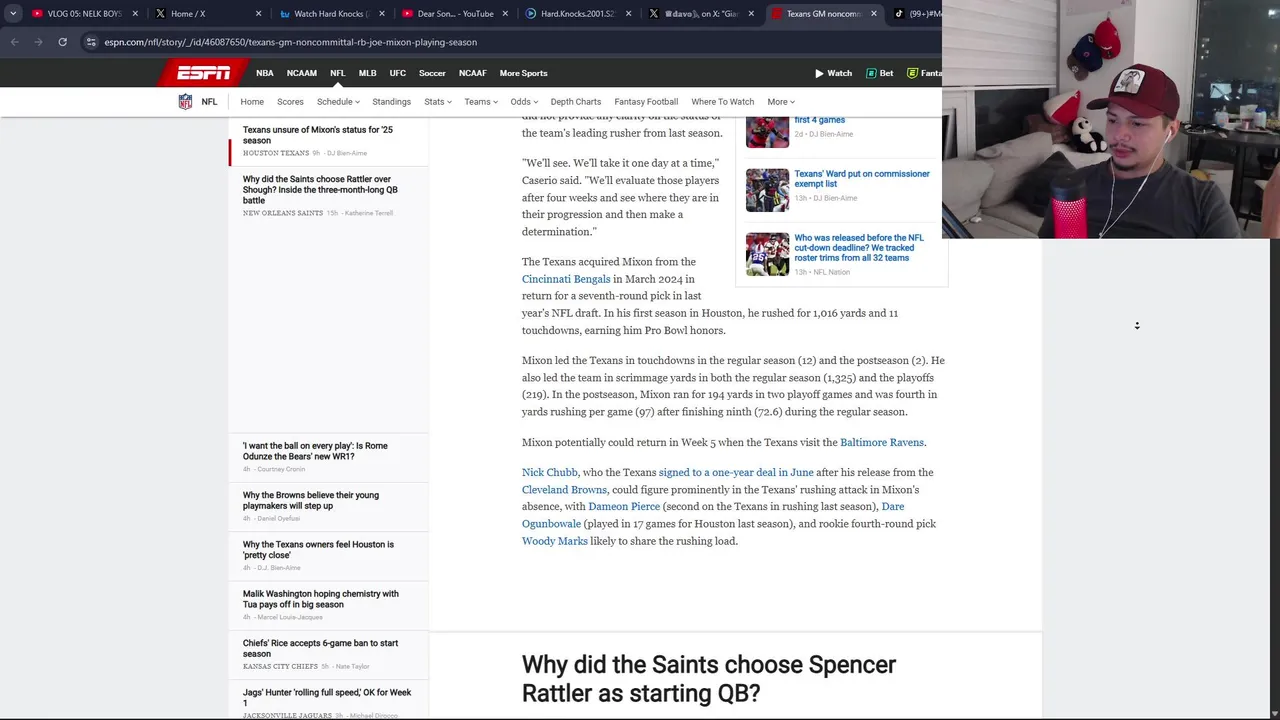Click the NFL shield logo
Image resolution: width=1280 pixels, height=720 pixels.
[x=185, y=102]
